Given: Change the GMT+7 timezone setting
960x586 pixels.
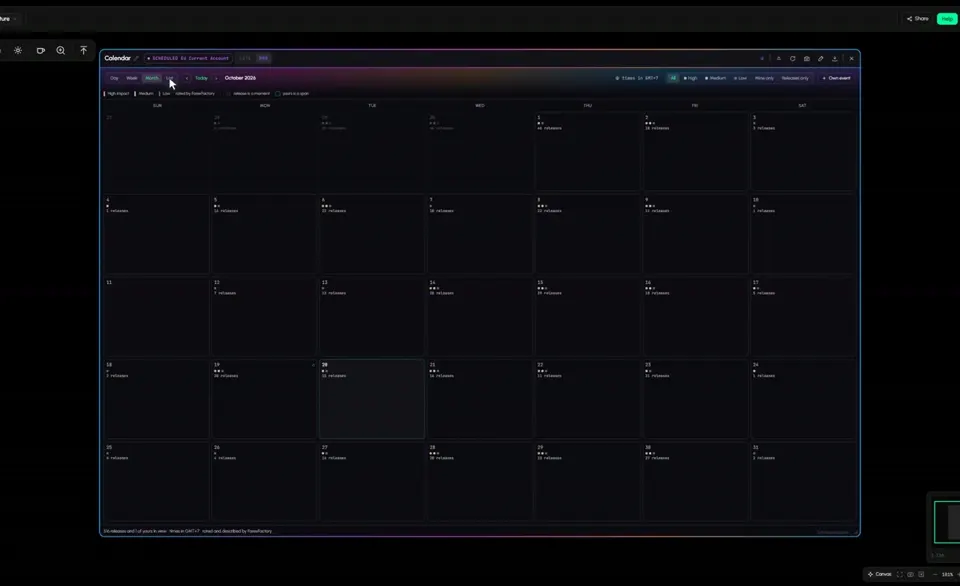Looking at the screenshot, I should tap(637, 78).
